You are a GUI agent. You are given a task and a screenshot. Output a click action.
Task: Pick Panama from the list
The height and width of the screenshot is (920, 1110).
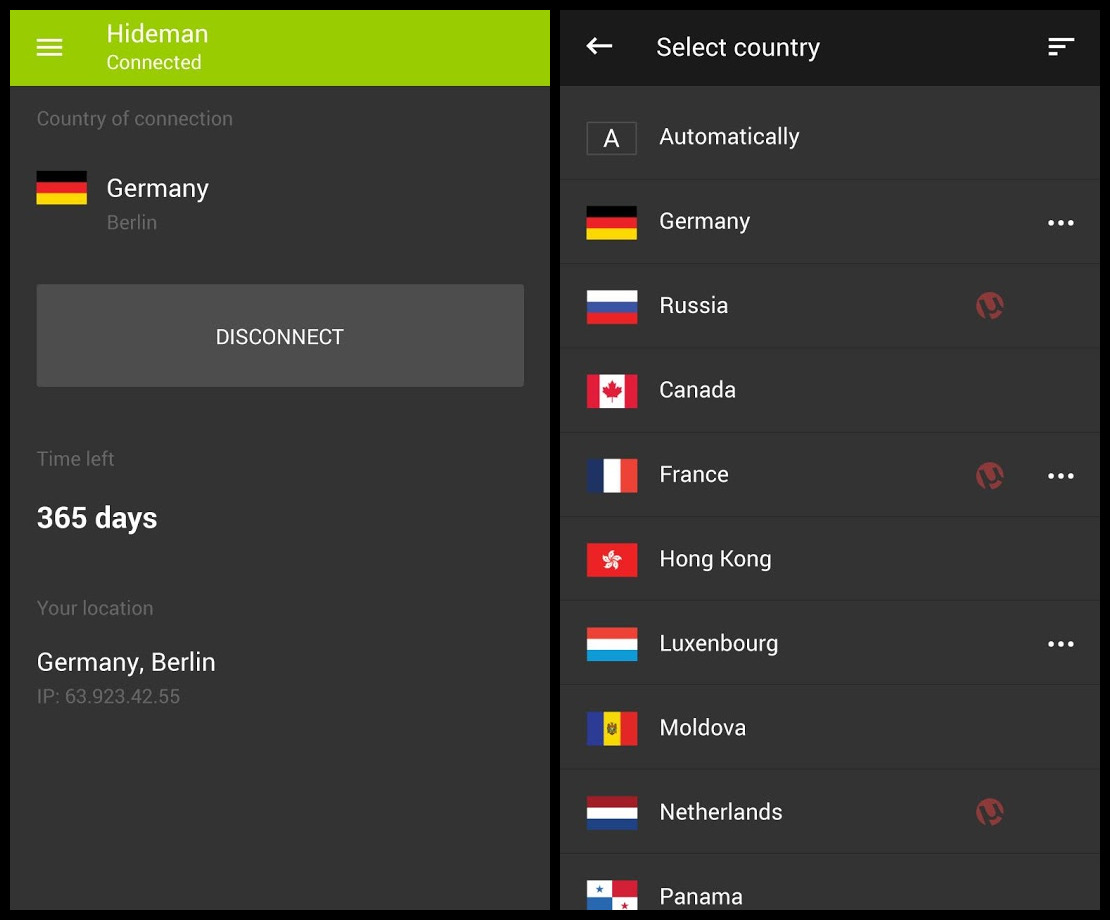click(x=830, y=882)
